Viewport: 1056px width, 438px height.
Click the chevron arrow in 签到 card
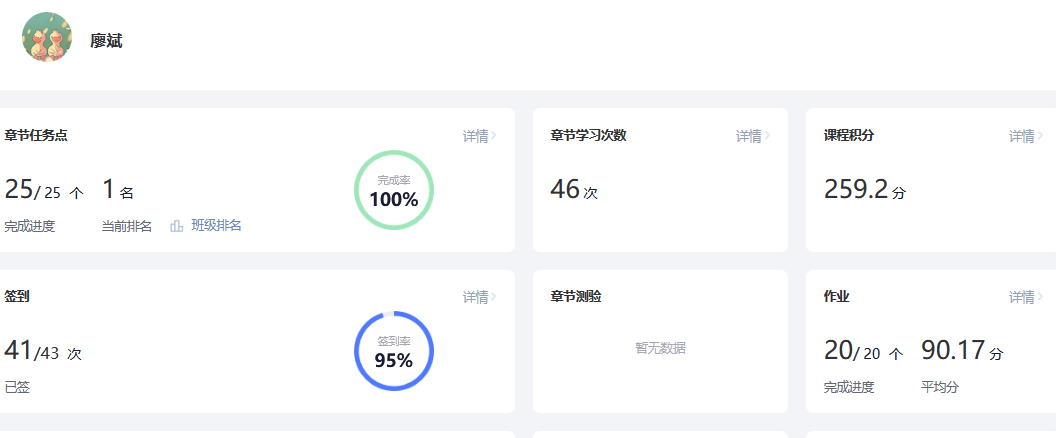tap(494, 297)
